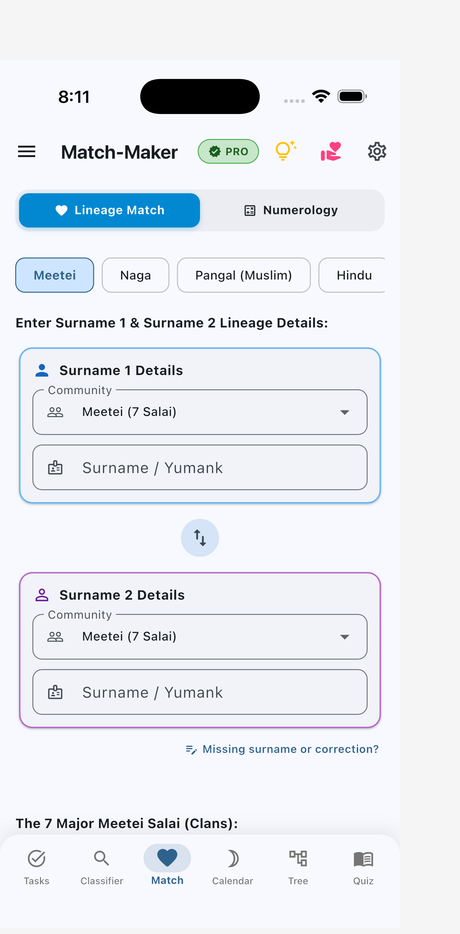Swap surnames with the arrows button
The width and height of the screenshot is (460, 934).
pos(200,538)
